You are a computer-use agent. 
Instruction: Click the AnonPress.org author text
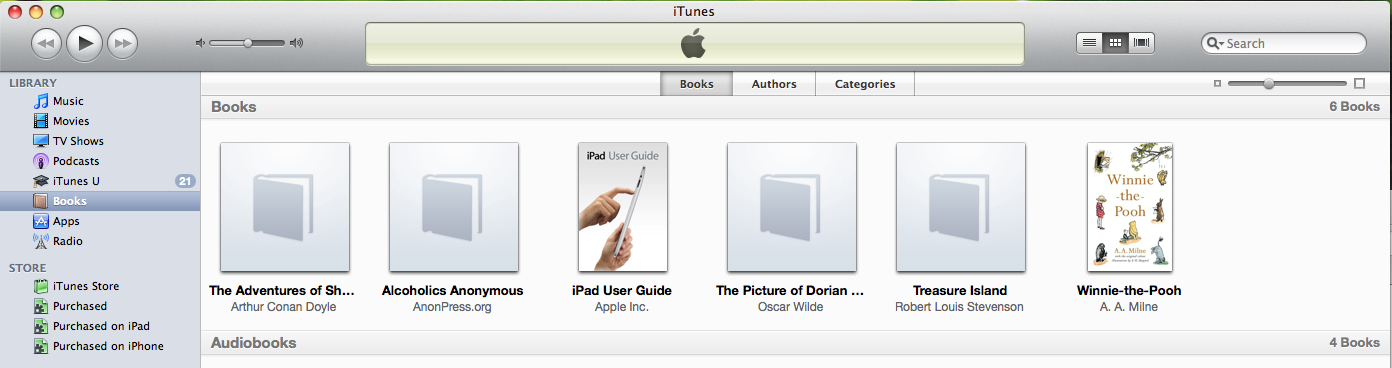453,307
